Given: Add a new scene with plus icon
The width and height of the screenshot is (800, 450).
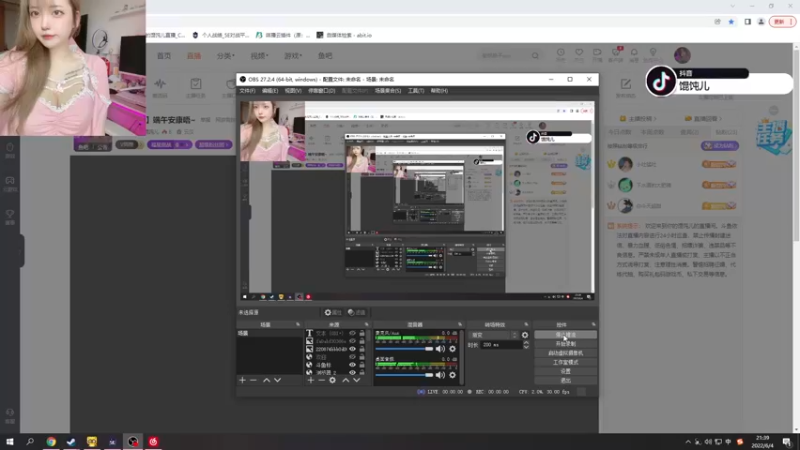Looking at the screenshot, I should click(x=242, y=380).
